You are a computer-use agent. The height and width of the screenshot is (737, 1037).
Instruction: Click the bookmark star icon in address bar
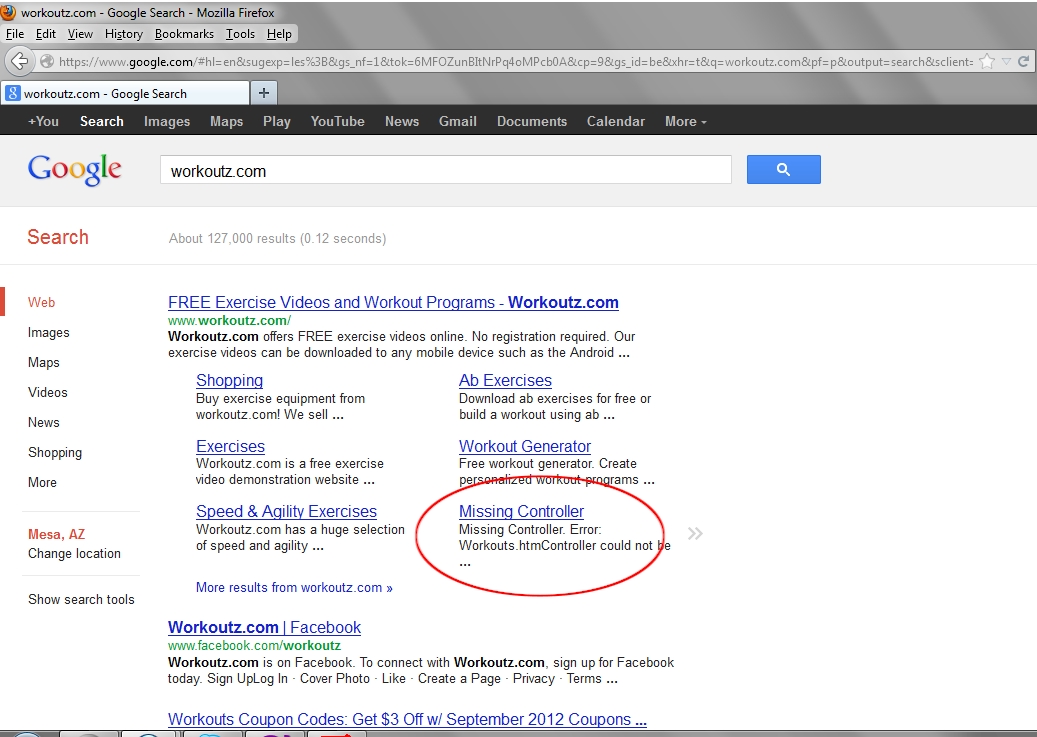click(987, 62)
